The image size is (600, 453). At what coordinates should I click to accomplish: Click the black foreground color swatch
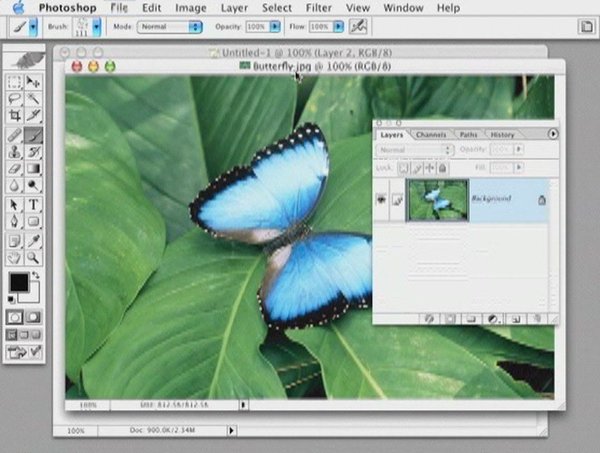click(19, 283)
